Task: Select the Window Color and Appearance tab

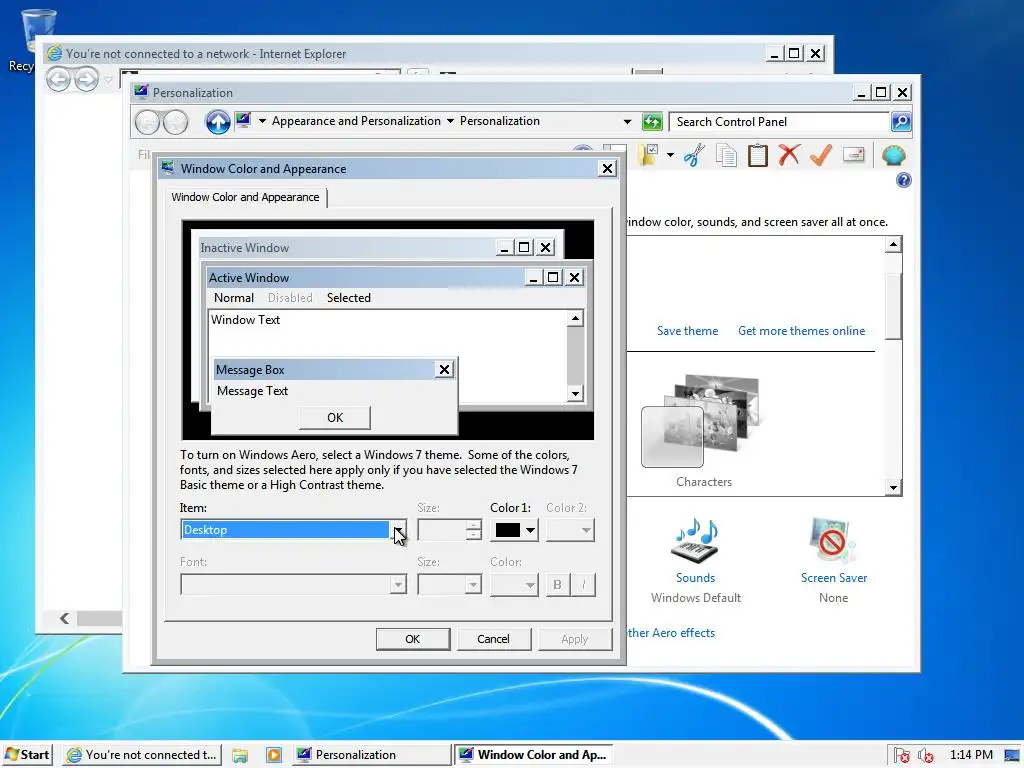Action: point(246,197)
